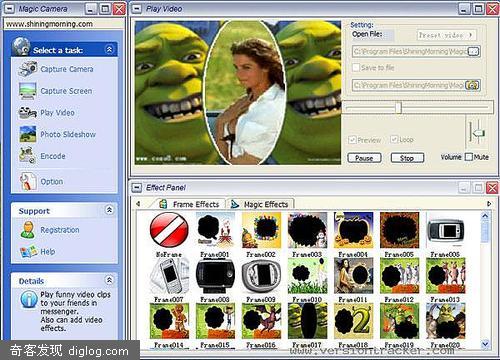Choose the Frame008 black device frame

(215, 276)
